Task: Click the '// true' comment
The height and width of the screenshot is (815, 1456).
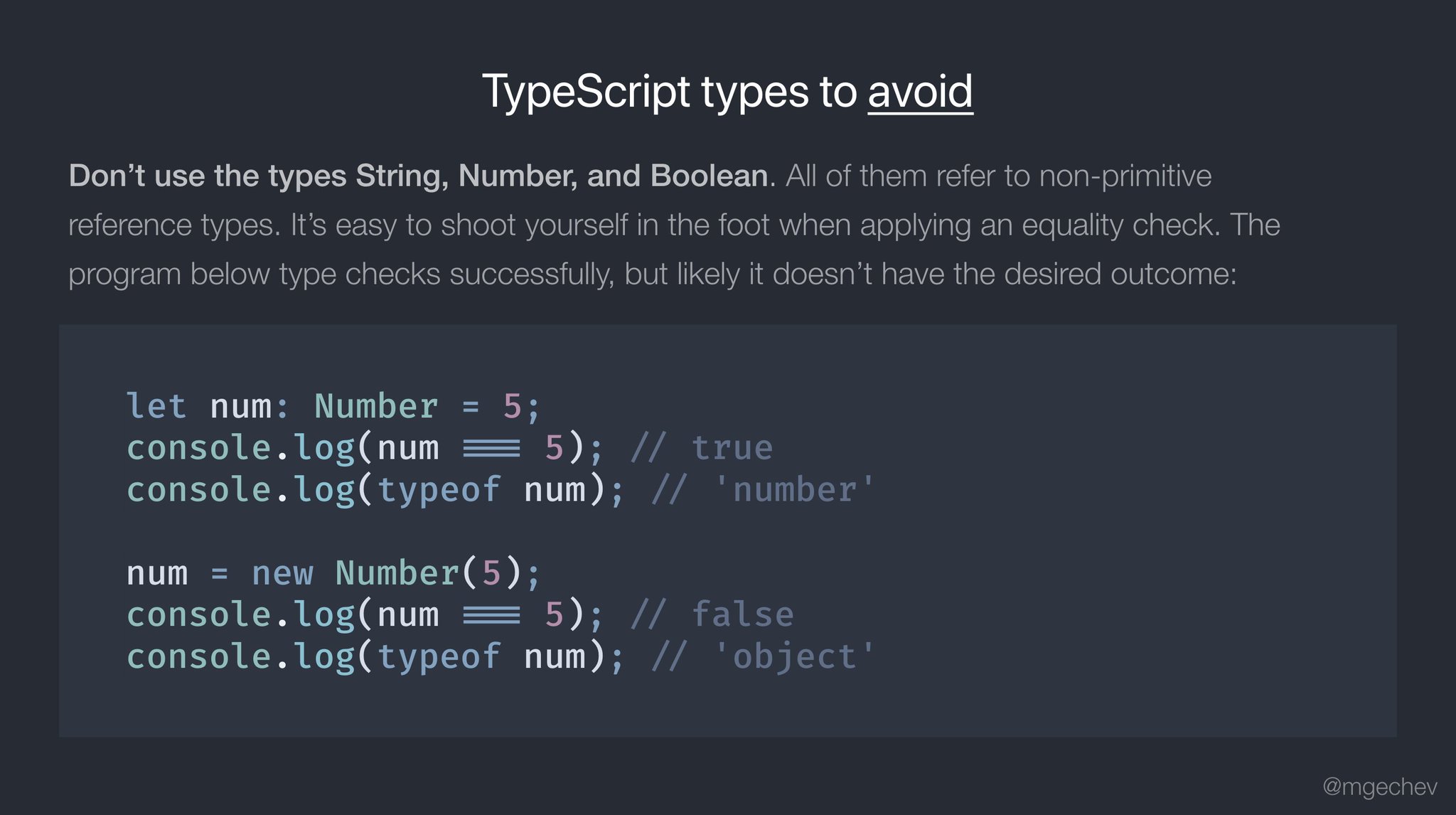Action: [701, 449]
